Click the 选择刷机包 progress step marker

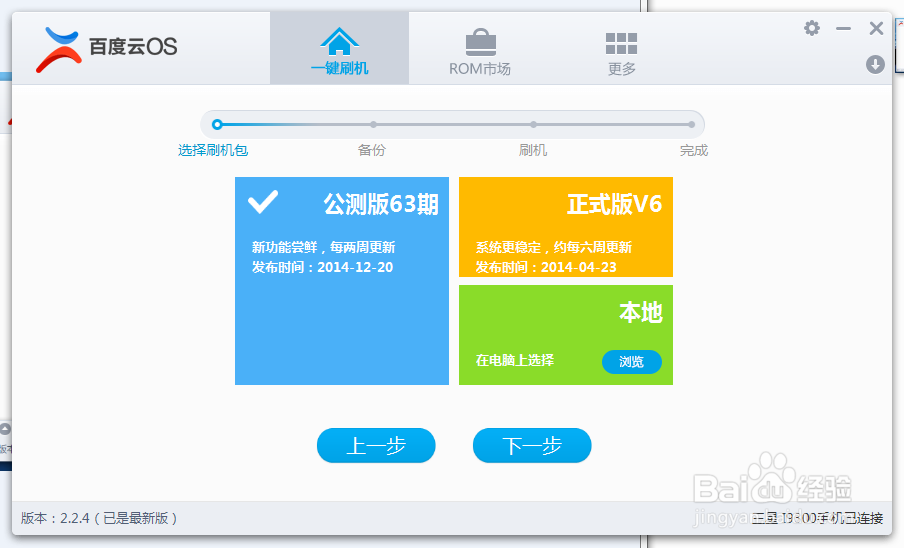click(x=217, y=124)
